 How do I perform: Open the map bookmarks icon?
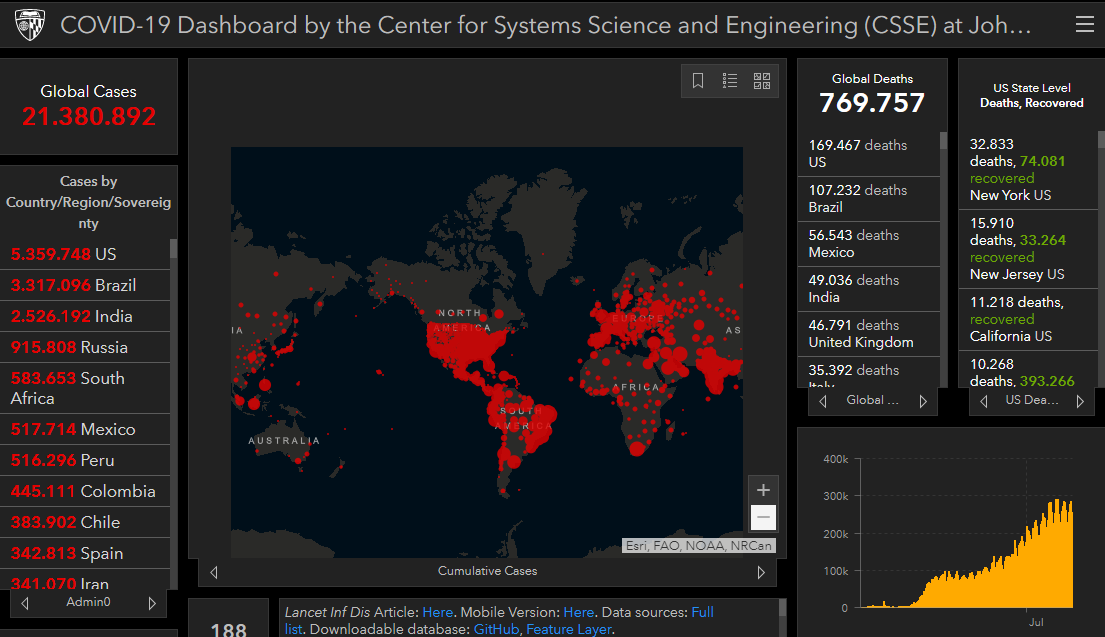coord(698,81)
